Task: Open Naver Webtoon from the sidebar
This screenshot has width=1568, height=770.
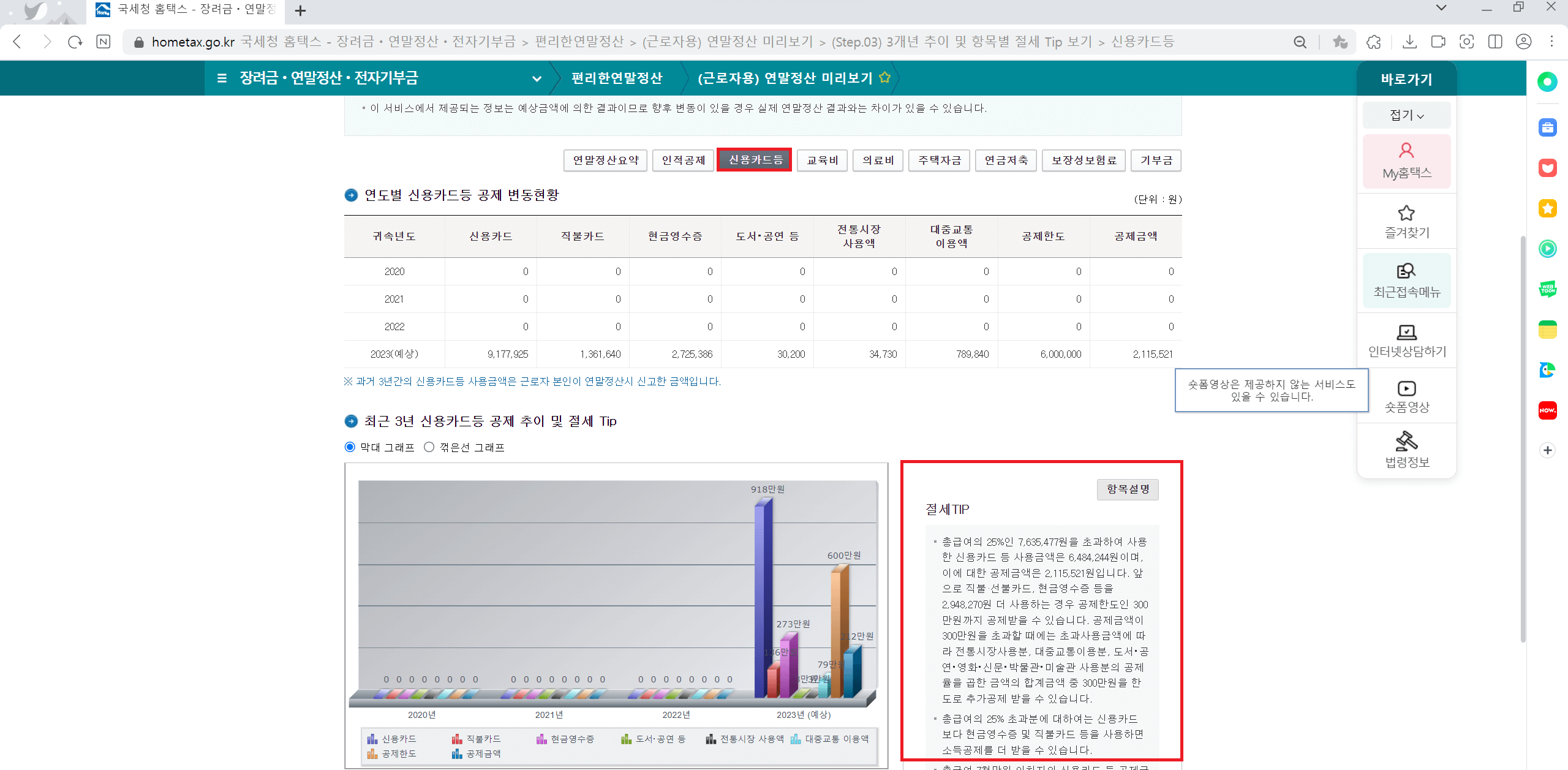Action: click(x=1548, y=289)
